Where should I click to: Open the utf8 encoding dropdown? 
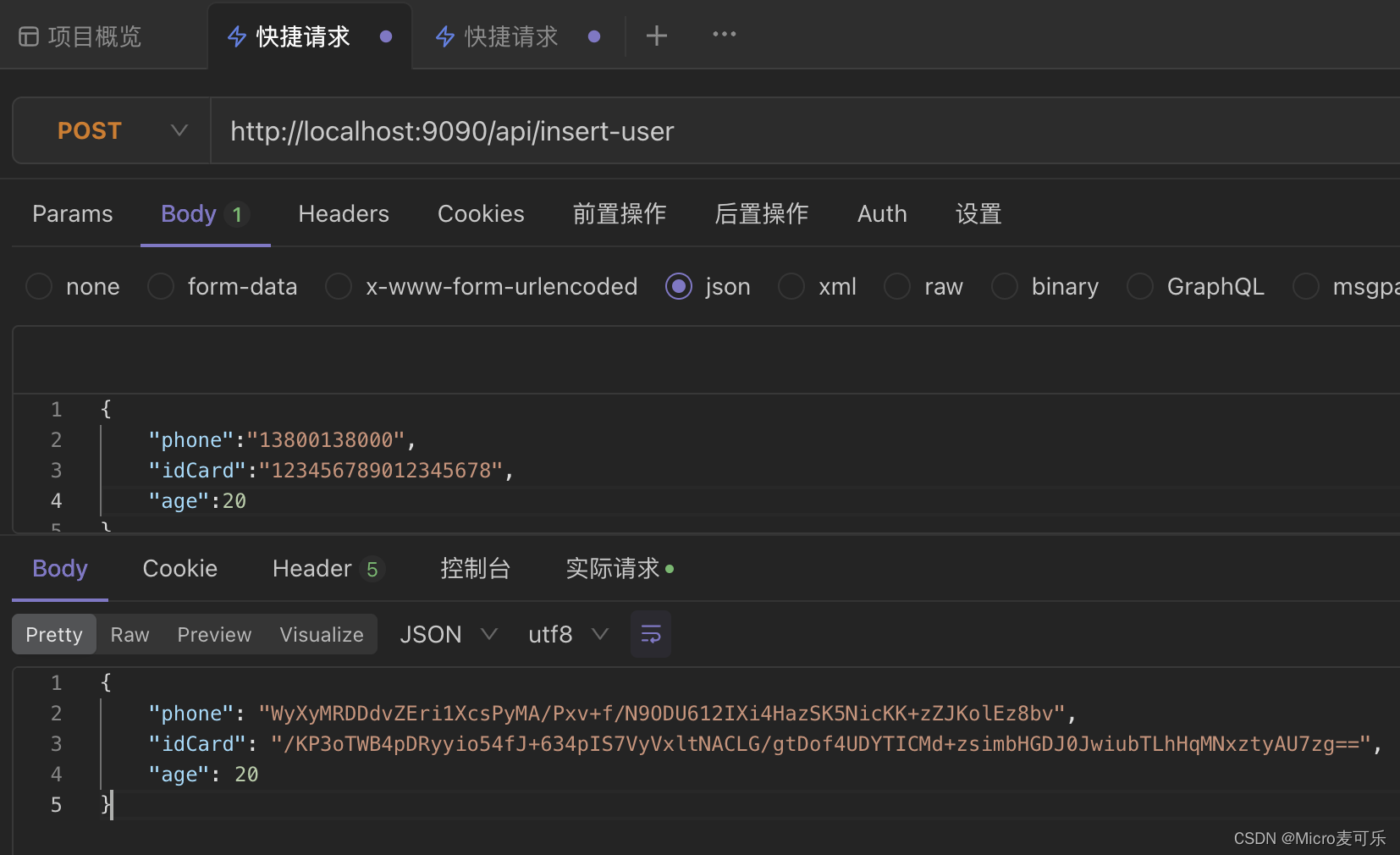coord(568,634)
